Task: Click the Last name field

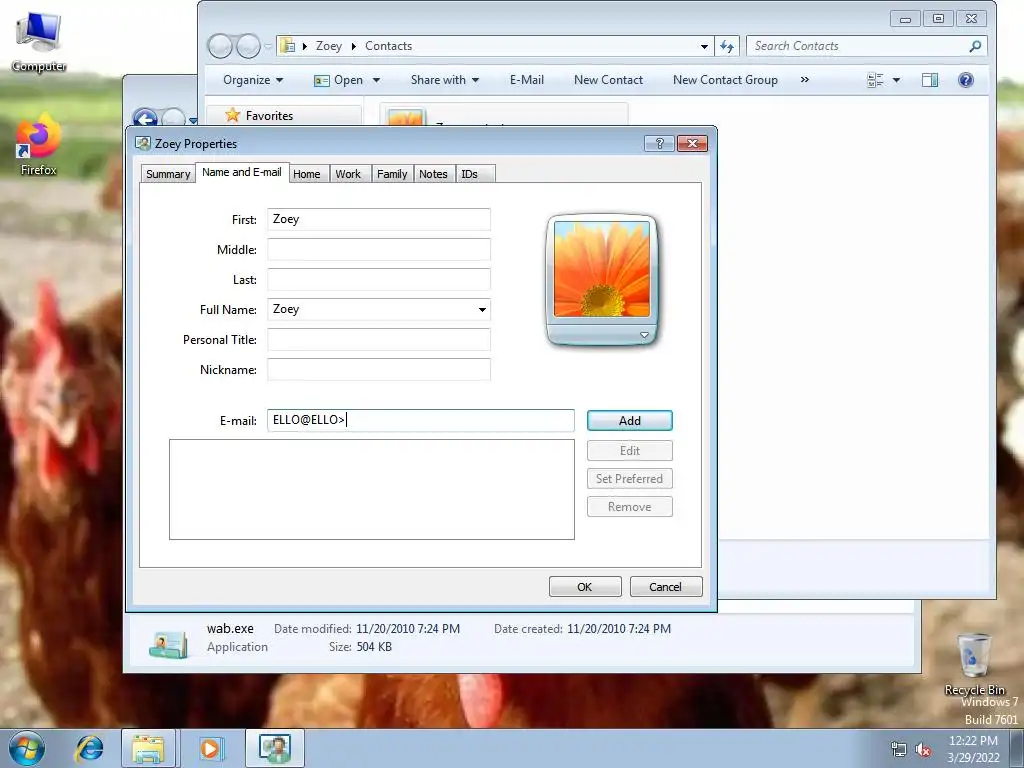Action: (x=379, y=280)
